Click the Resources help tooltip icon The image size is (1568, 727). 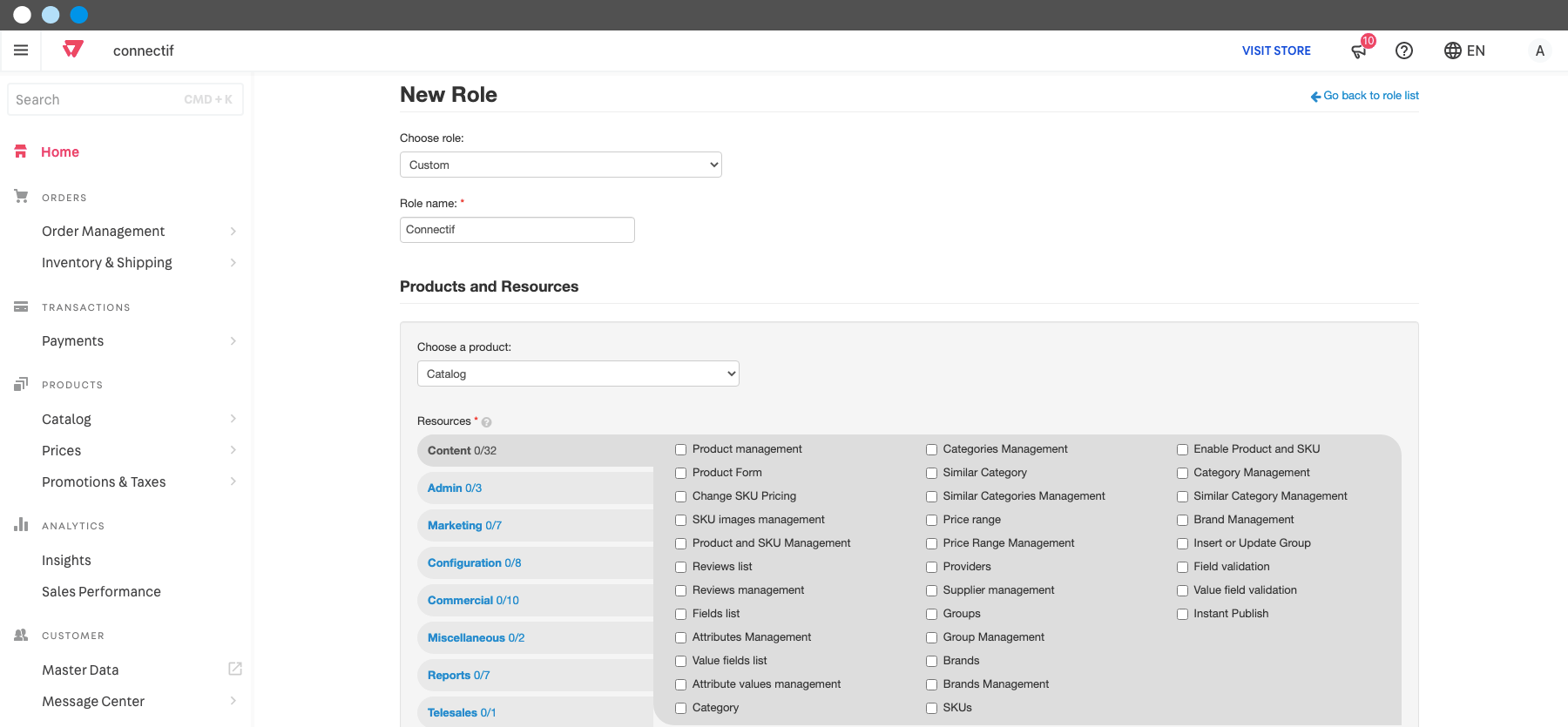pyautogui.click(x=487, y=422)
